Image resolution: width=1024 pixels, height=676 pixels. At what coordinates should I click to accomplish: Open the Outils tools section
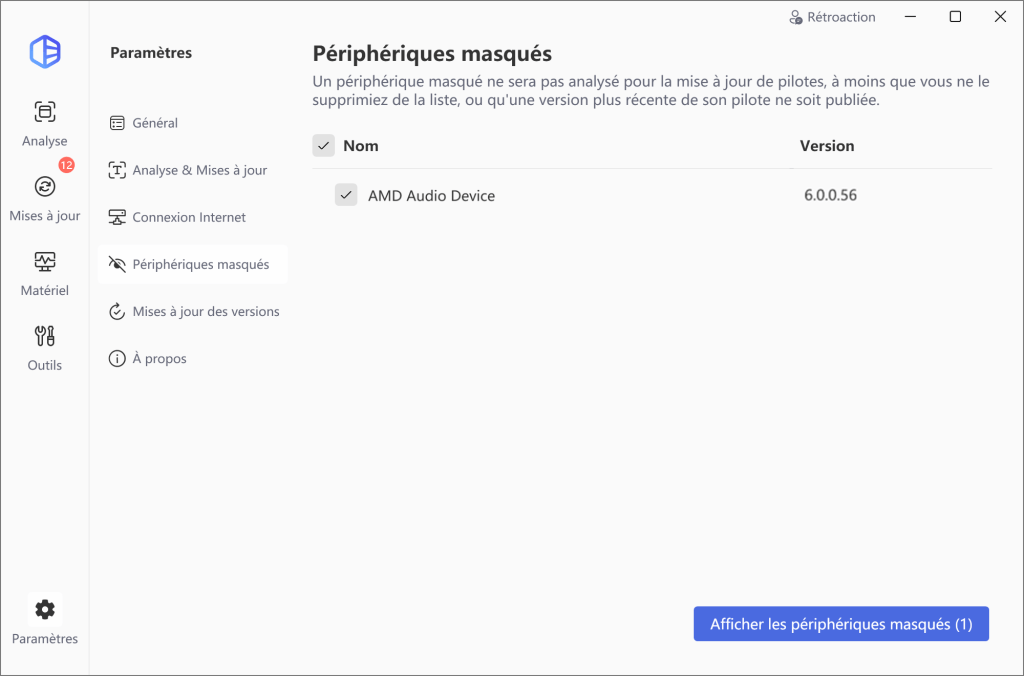44,348
